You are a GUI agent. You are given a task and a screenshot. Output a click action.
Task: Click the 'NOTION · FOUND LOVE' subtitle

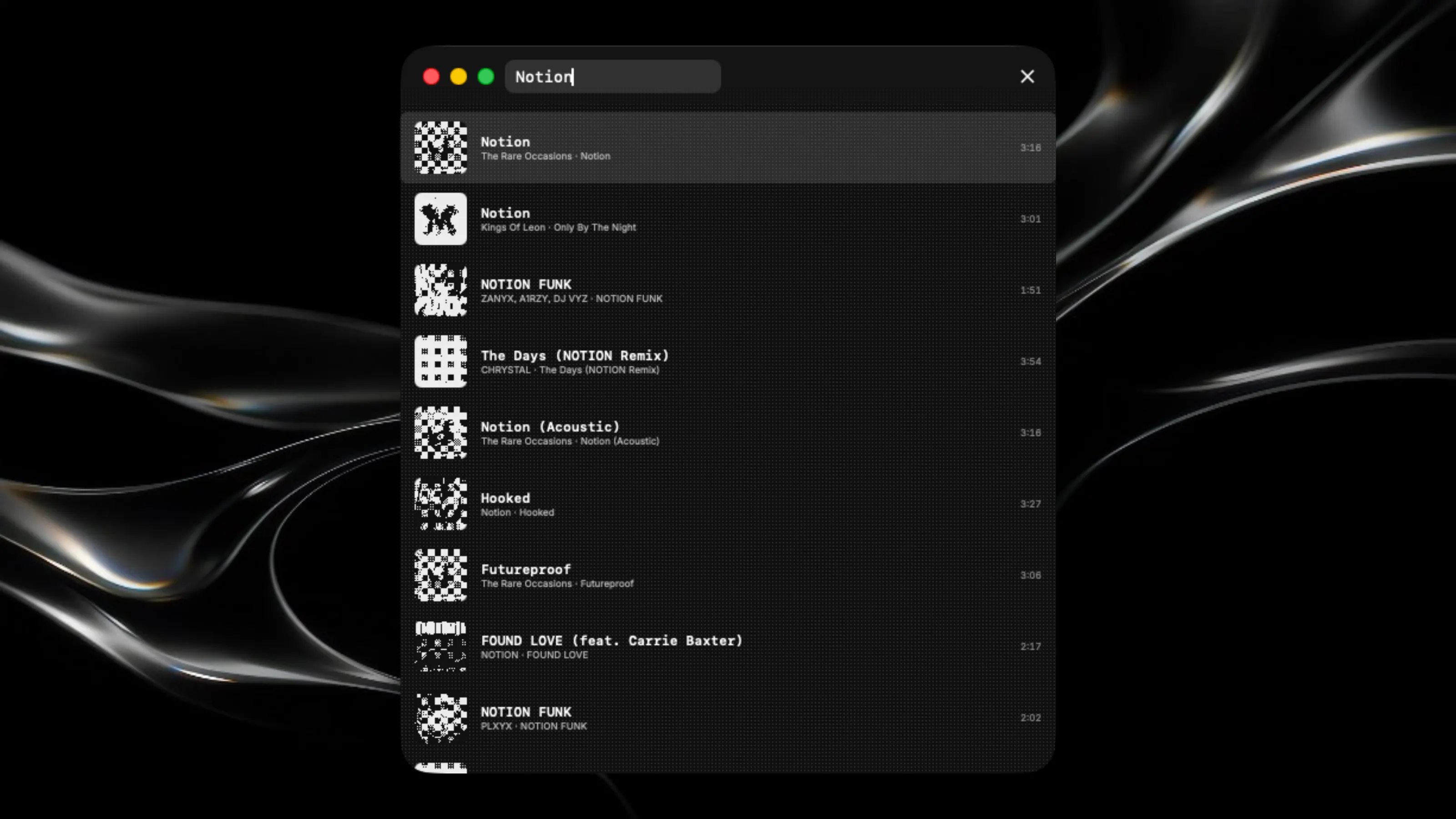(x=534, y=655)
